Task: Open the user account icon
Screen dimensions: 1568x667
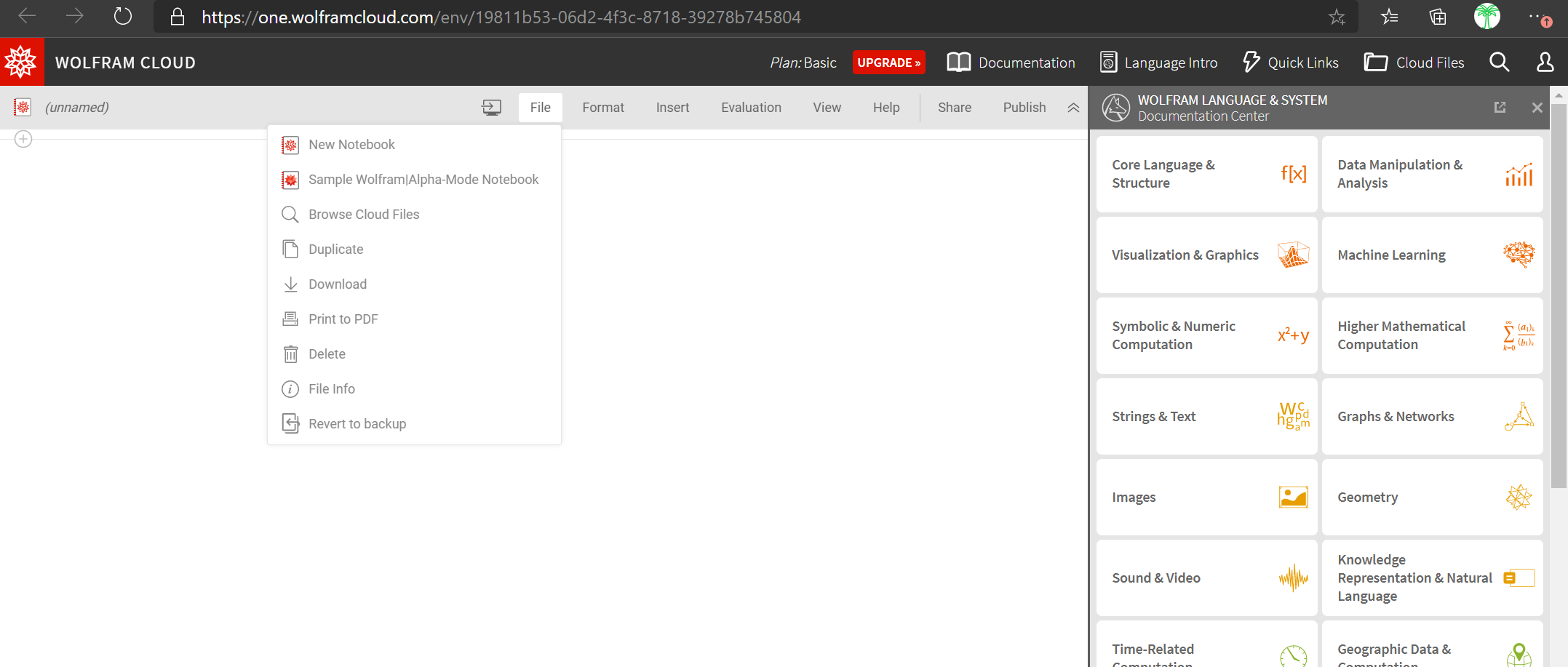Action: (1545, 63)
